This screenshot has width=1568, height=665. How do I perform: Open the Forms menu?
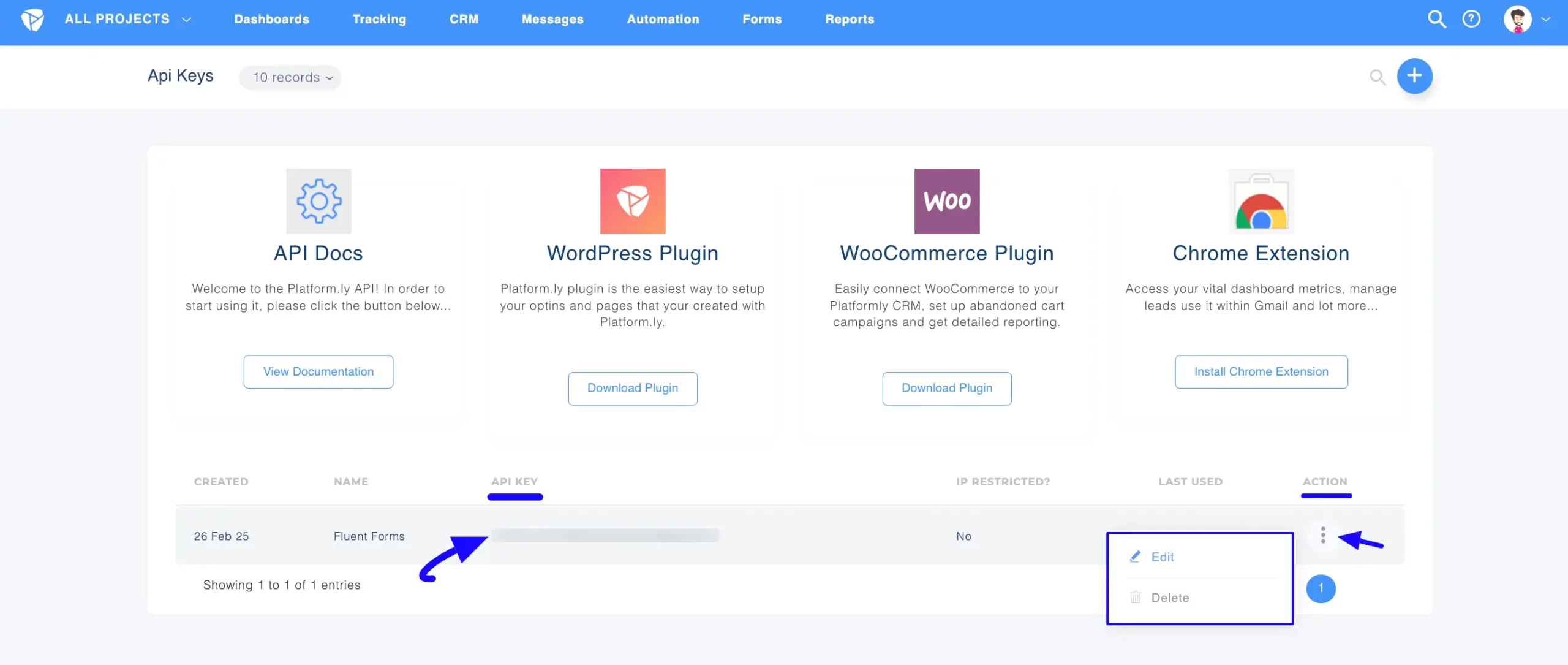coord(762,19)
